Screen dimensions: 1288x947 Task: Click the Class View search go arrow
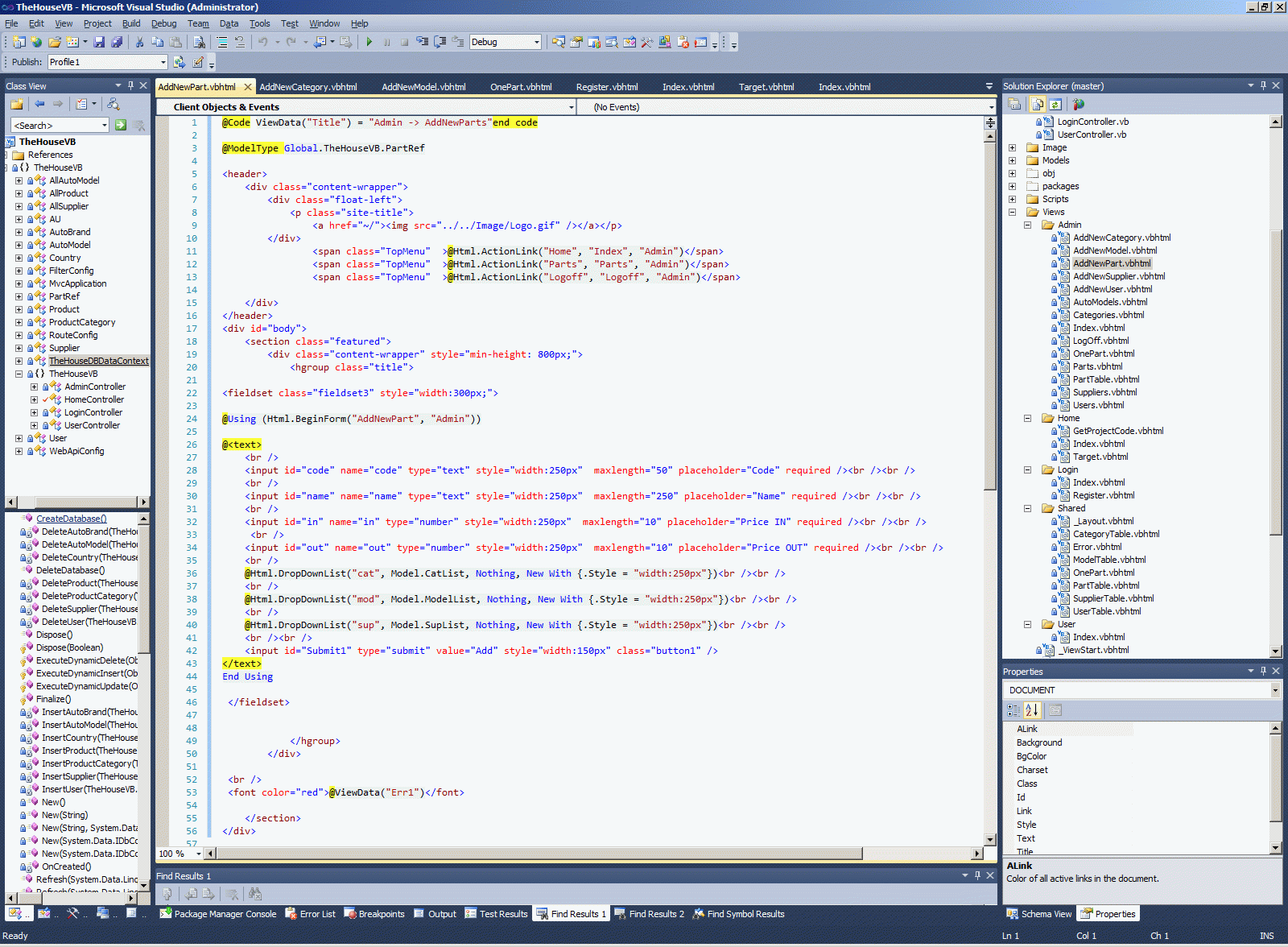click(x=121, y=125)
